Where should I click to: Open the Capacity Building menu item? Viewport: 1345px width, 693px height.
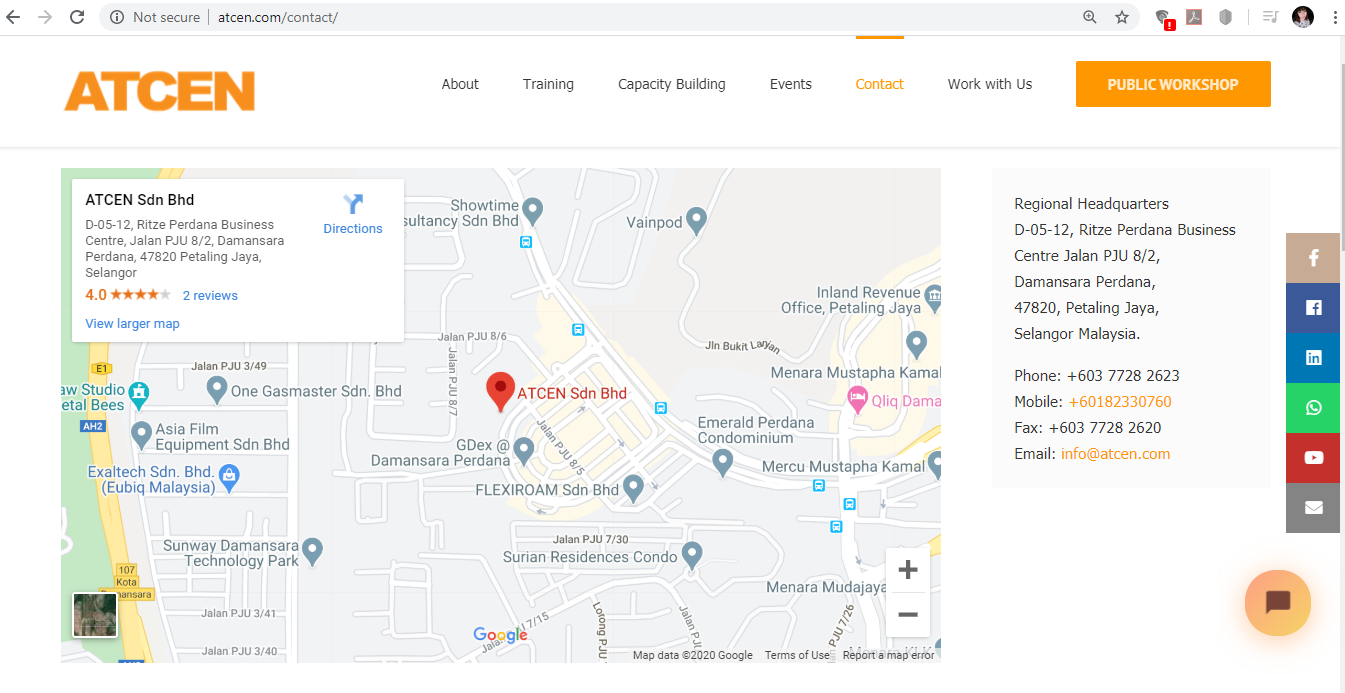click(x=672, y=84)
